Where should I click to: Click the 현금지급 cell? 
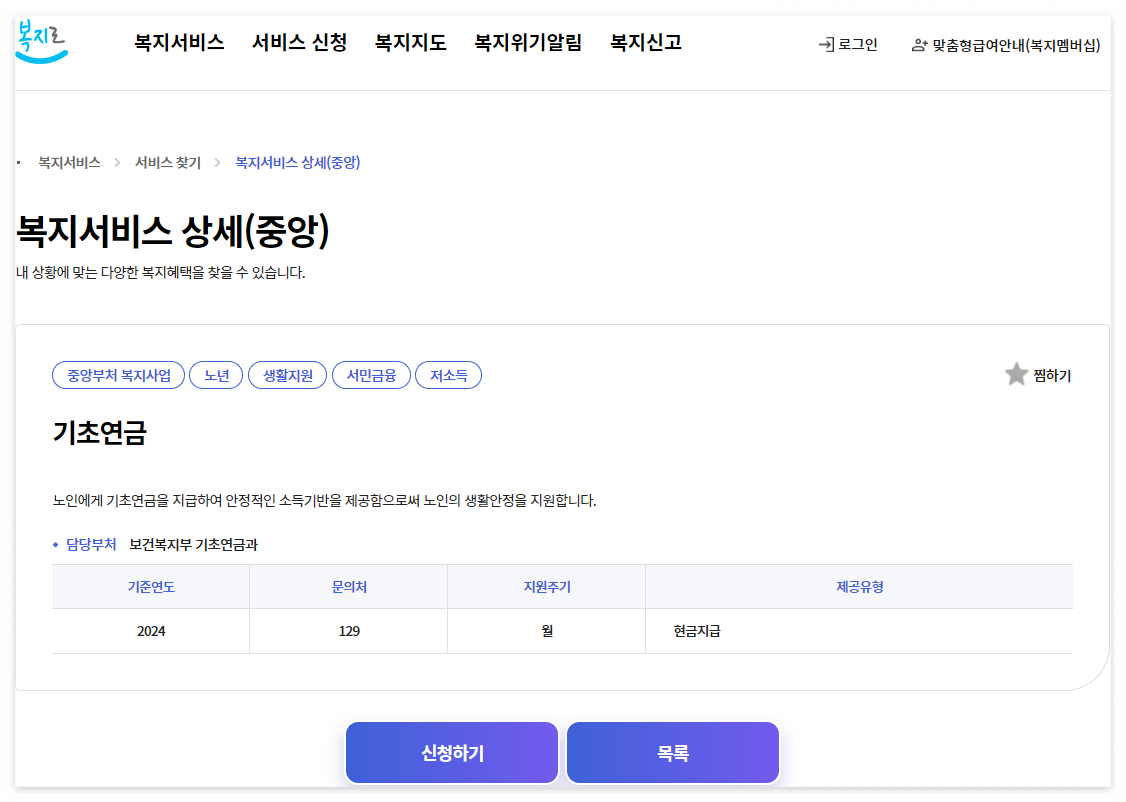point(860,631)
